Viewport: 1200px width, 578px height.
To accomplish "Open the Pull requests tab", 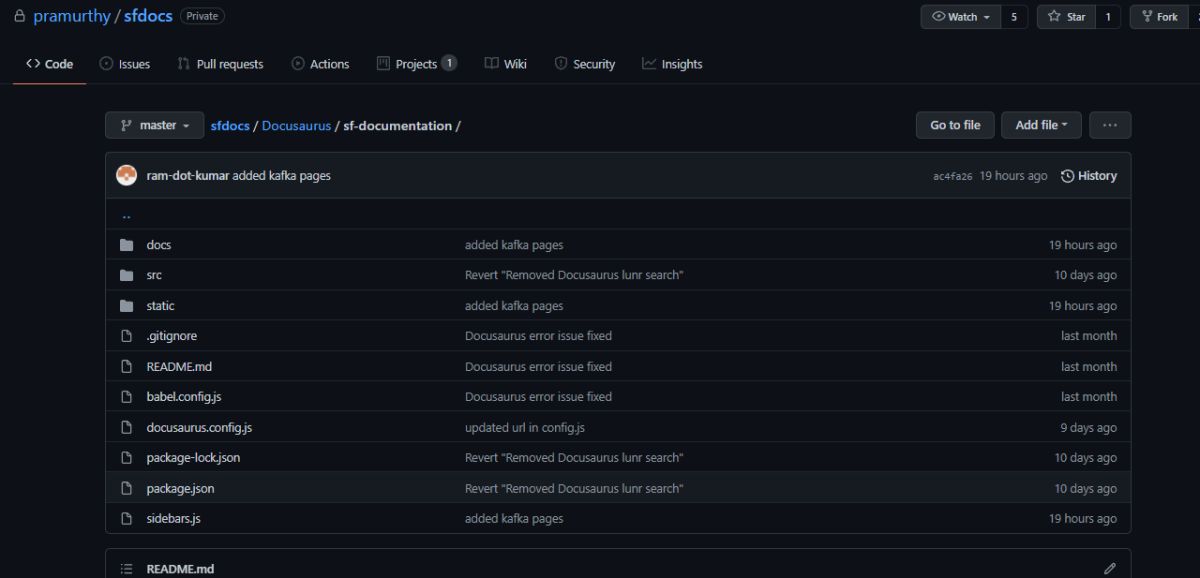I will pyautogui.click(x=220, y=64).
